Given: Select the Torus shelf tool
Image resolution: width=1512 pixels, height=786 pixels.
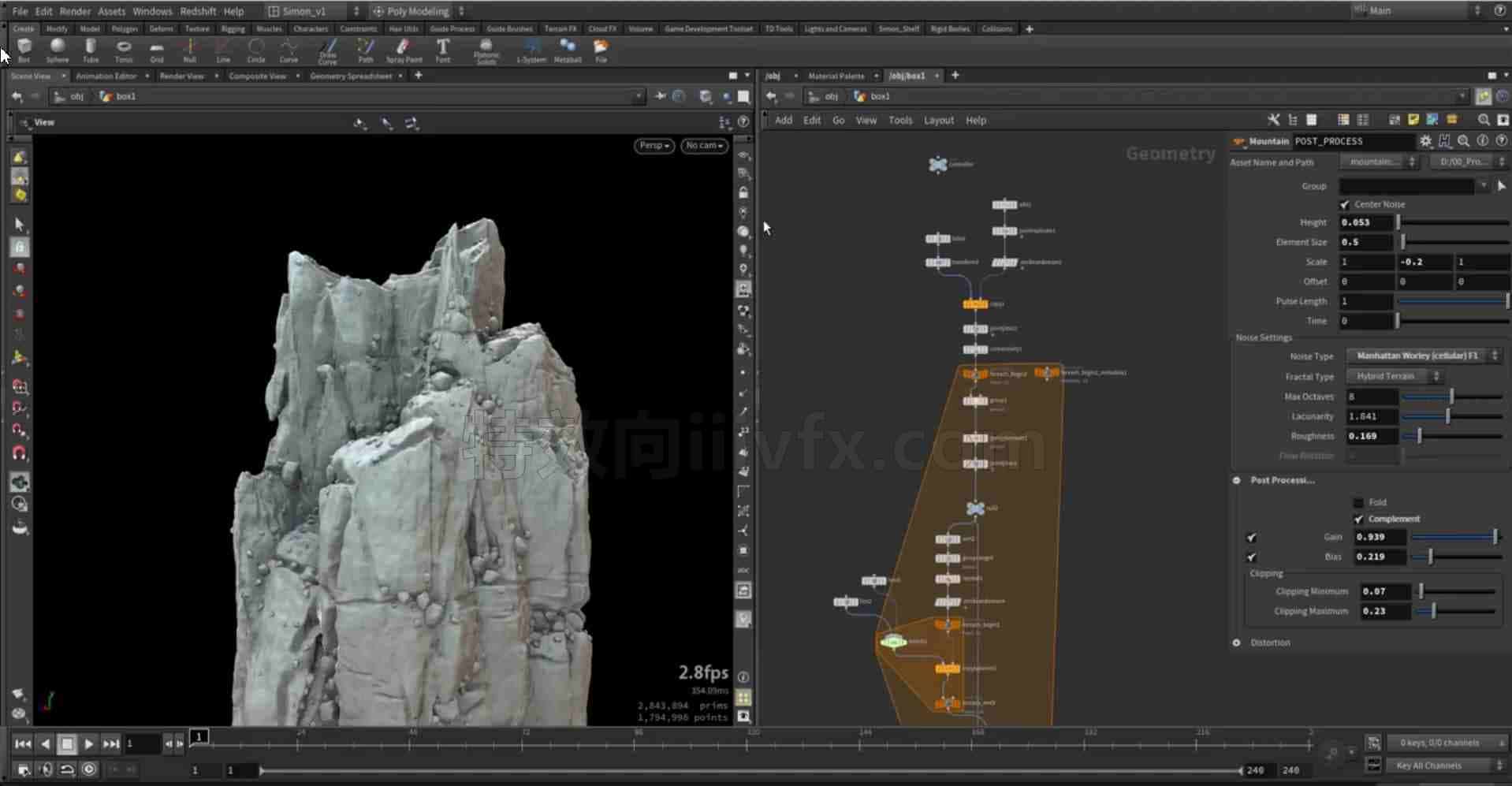Looking at the screenshot, I should click(x=124, y=50).
